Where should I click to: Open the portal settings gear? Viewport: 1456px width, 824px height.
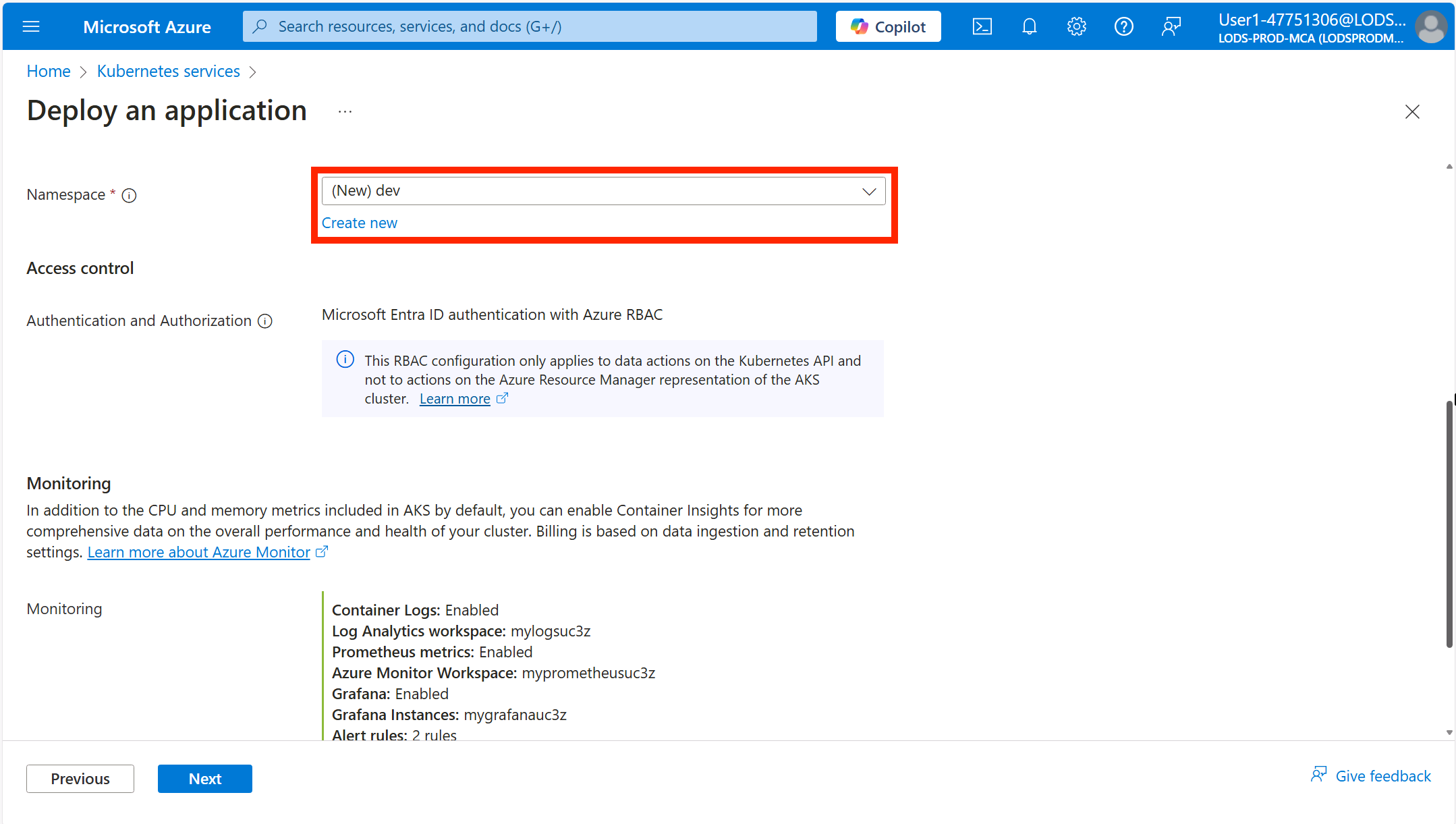point(1076,26)
